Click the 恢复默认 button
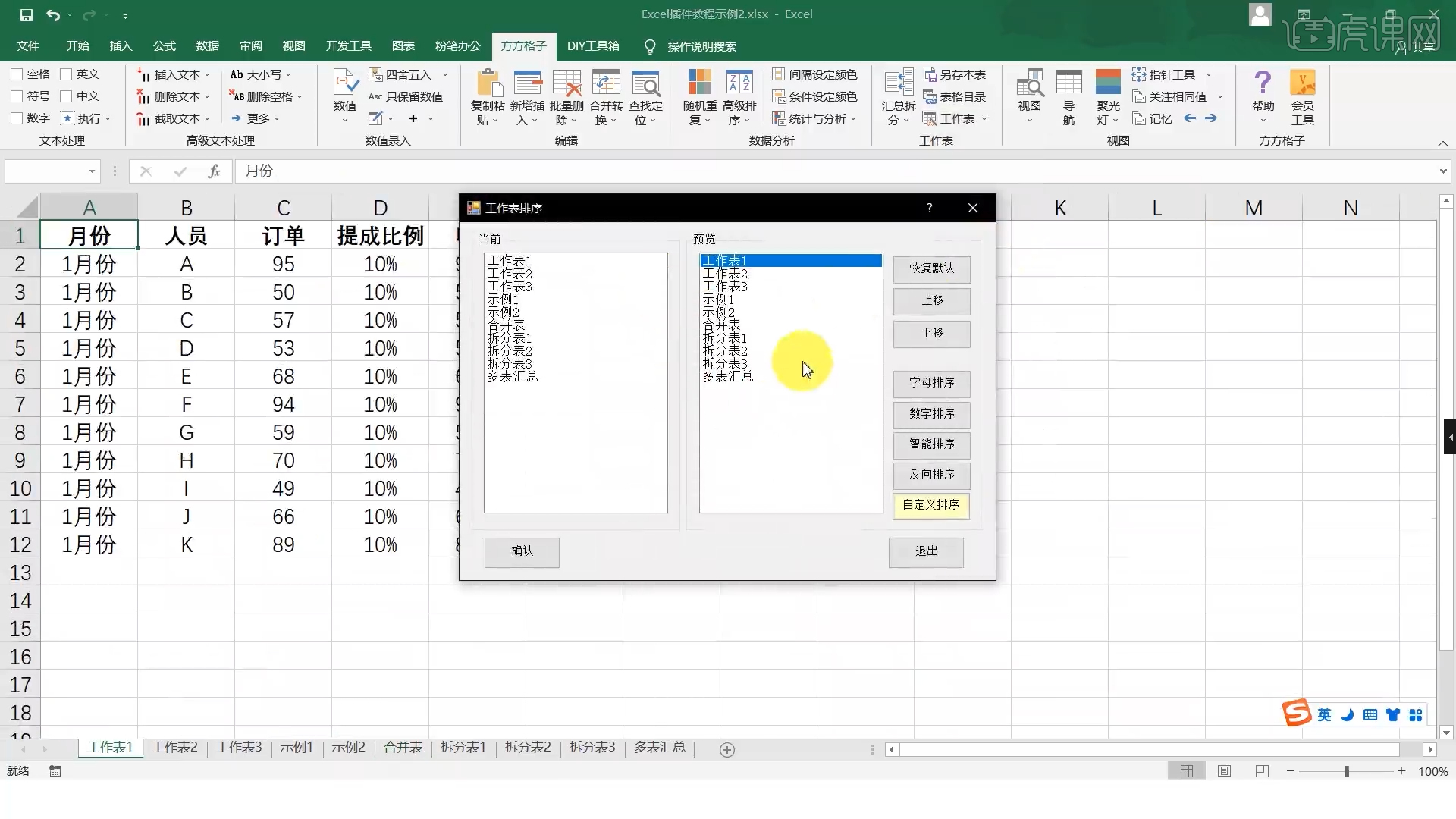Screen dimensions: 1456x819 tap(932, 268)
